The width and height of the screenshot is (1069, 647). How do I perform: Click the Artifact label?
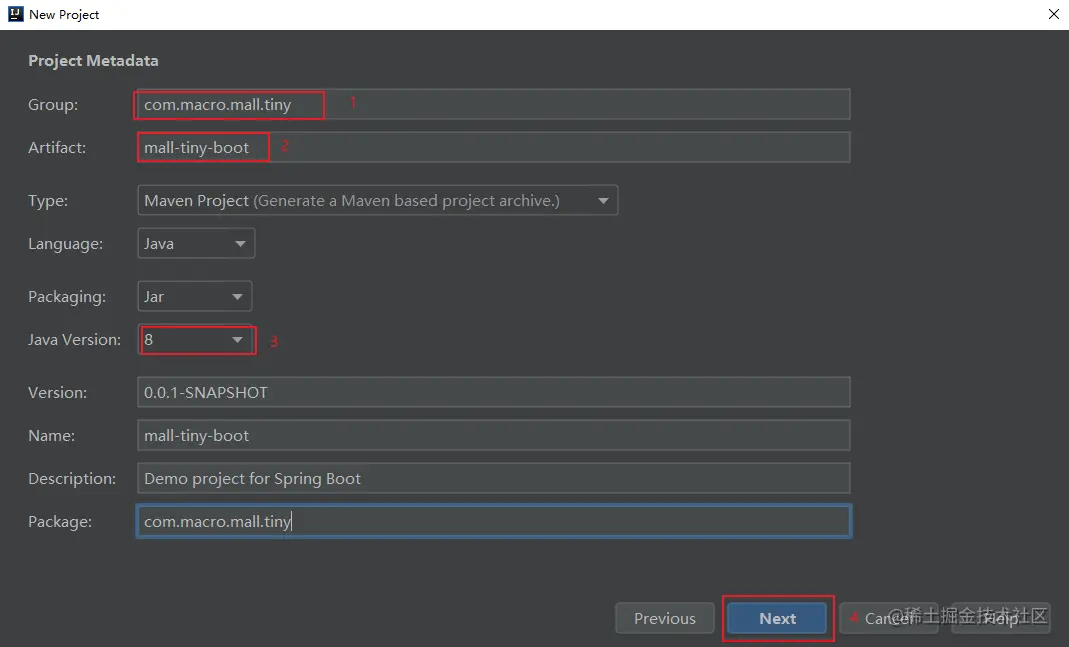click(x=57, y=147)
